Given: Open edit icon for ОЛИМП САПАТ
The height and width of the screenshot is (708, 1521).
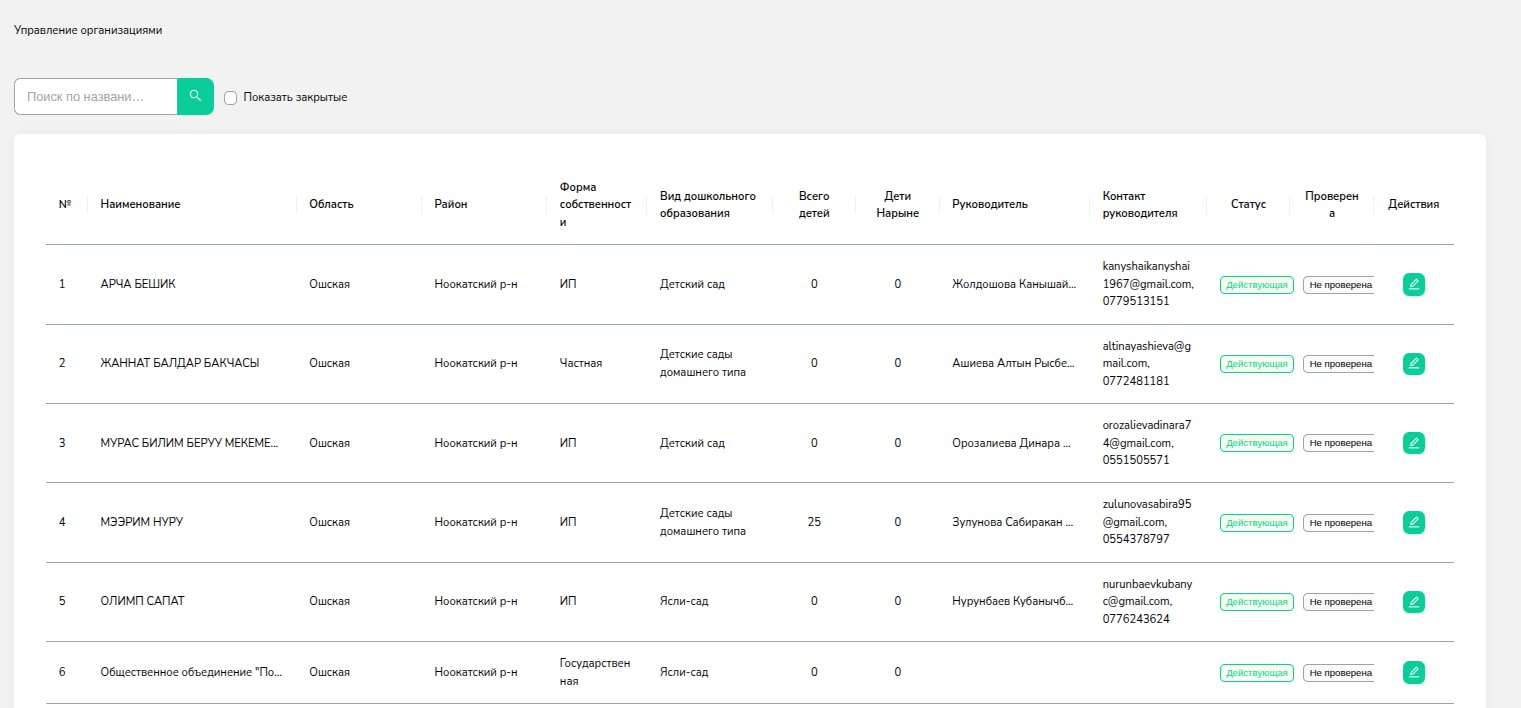Looking at the screenshot, I should [1413, 602].
